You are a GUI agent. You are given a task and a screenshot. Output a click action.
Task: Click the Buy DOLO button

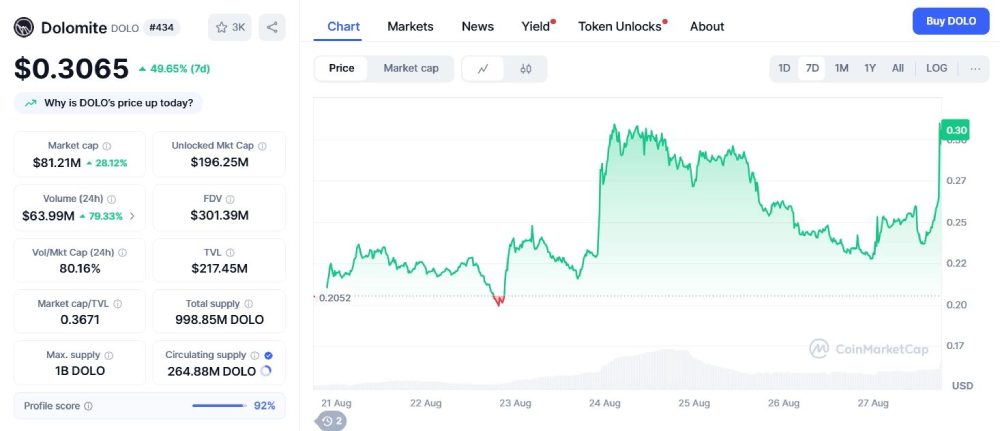click(950, 21)
